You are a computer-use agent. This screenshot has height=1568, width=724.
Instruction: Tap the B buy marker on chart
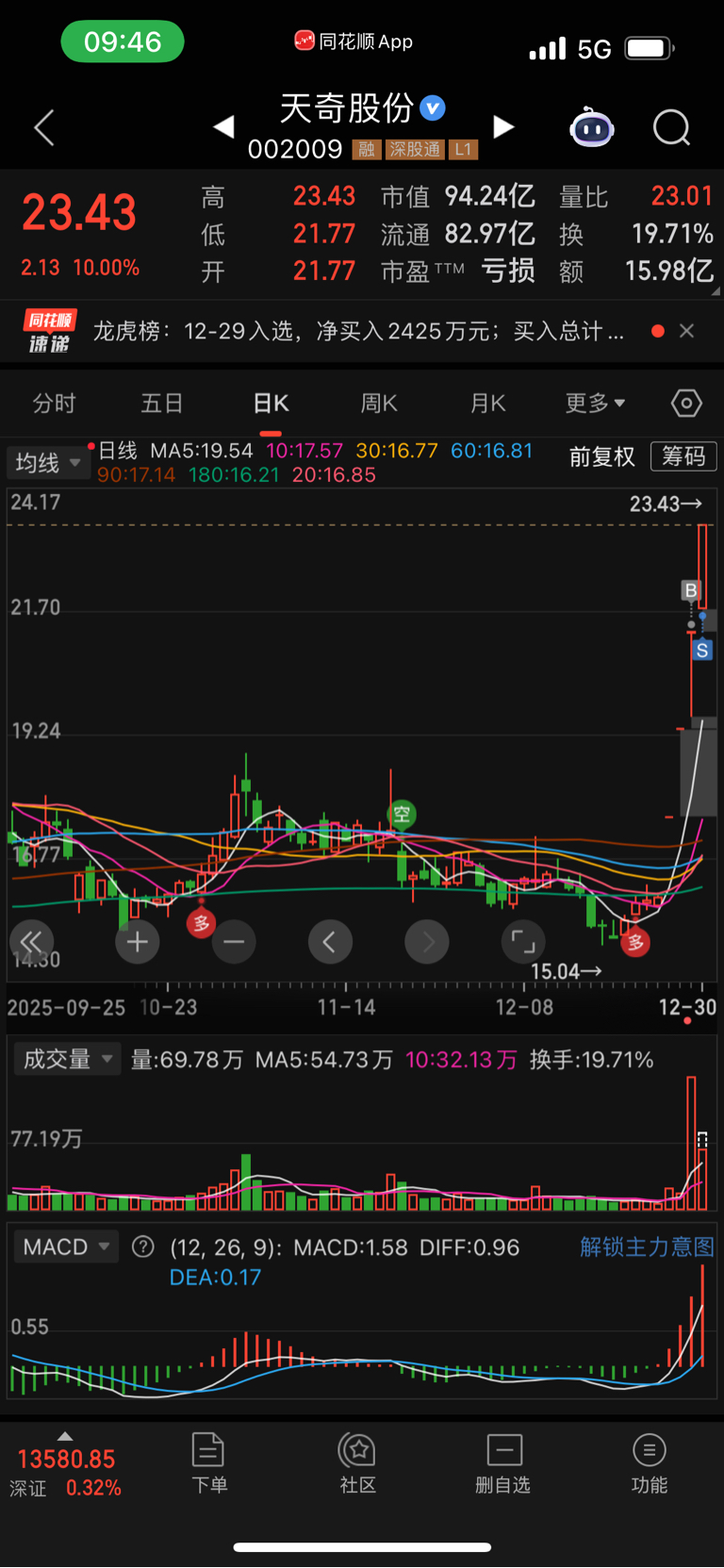click(x=691, y=590)
